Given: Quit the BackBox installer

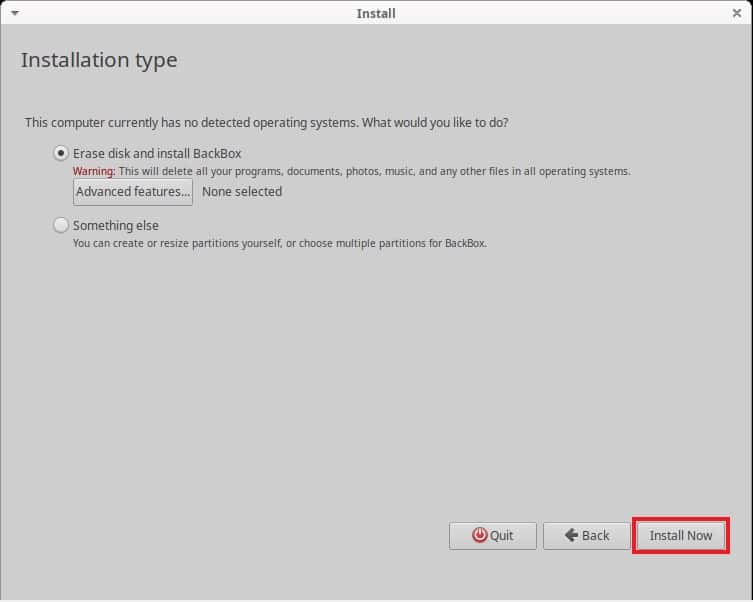Looking at the screenshot, I should pos(493,535).
